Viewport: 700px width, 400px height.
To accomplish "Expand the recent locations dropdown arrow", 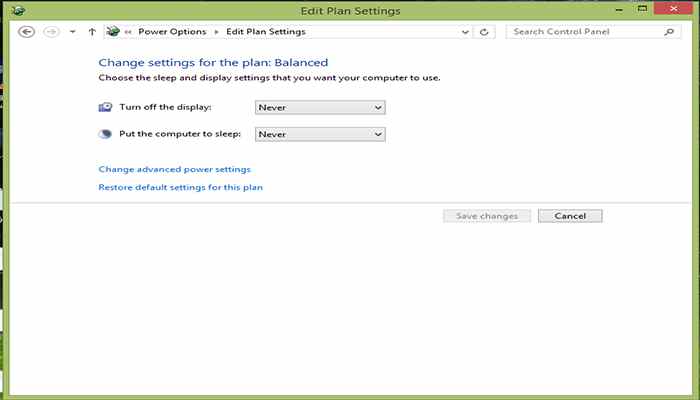I will (x=72, y=32).
